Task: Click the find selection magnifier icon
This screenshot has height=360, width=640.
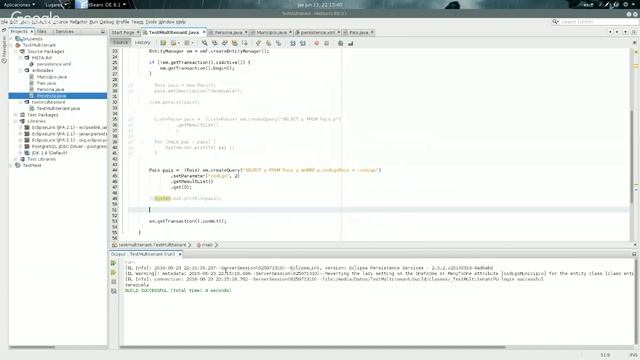Action: [x=204, y=43]
